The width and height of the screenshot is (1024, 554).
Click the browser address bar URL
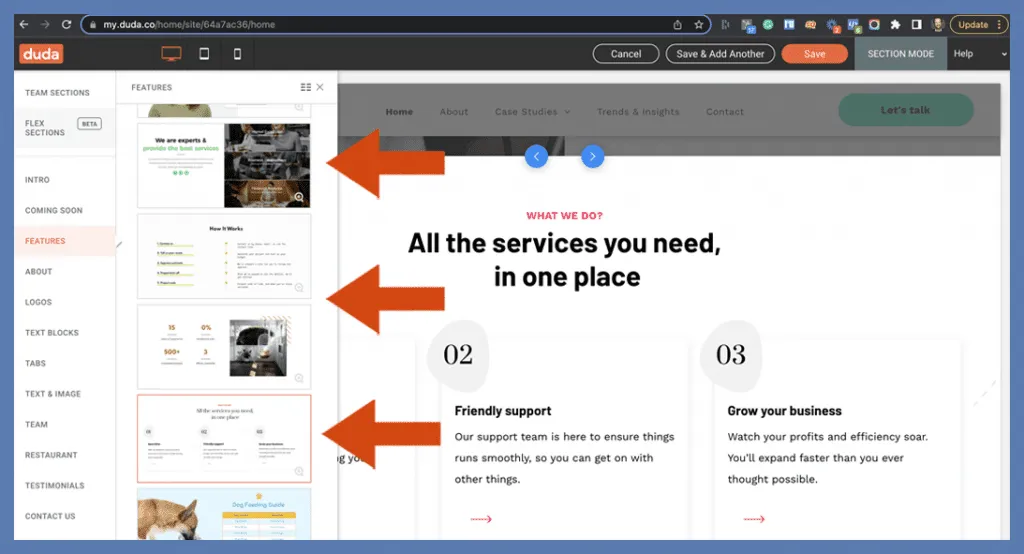[189, 24]
